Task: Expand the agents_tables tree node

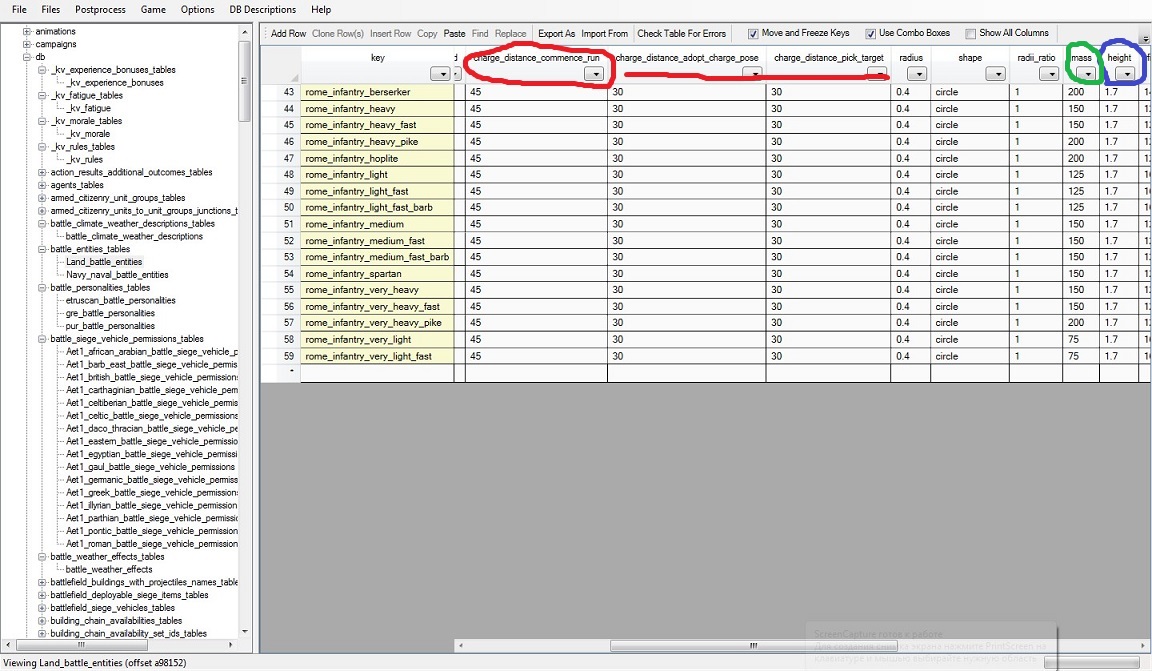Action: pos(42,185)
